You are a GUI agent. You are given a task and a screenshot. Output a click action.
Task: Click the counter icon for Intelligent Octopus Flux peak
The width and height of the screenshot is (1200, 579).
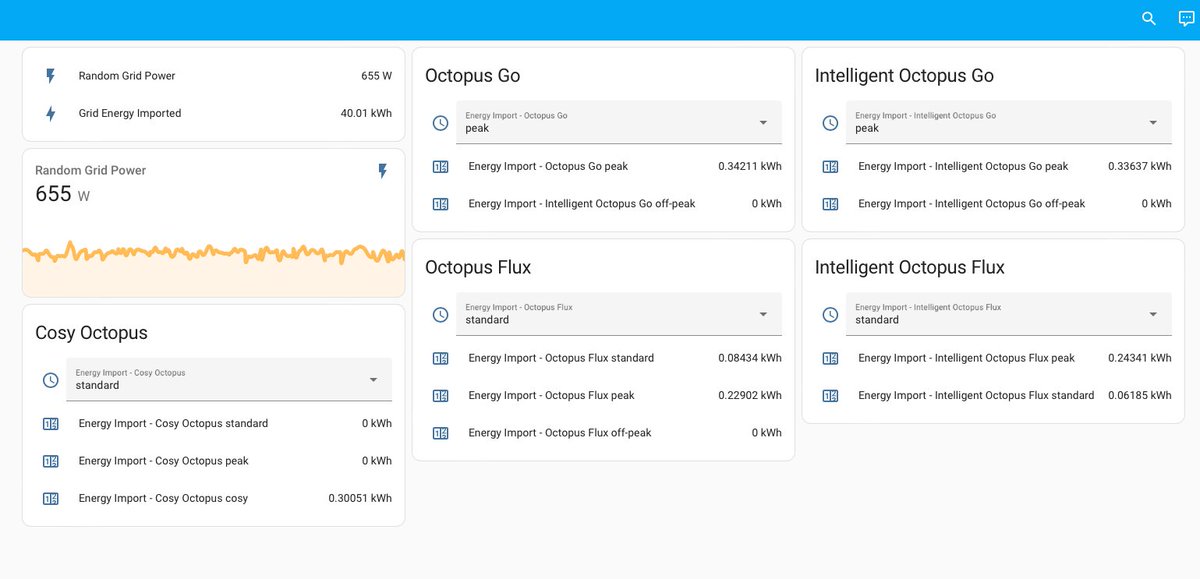[x=831, y=358]
